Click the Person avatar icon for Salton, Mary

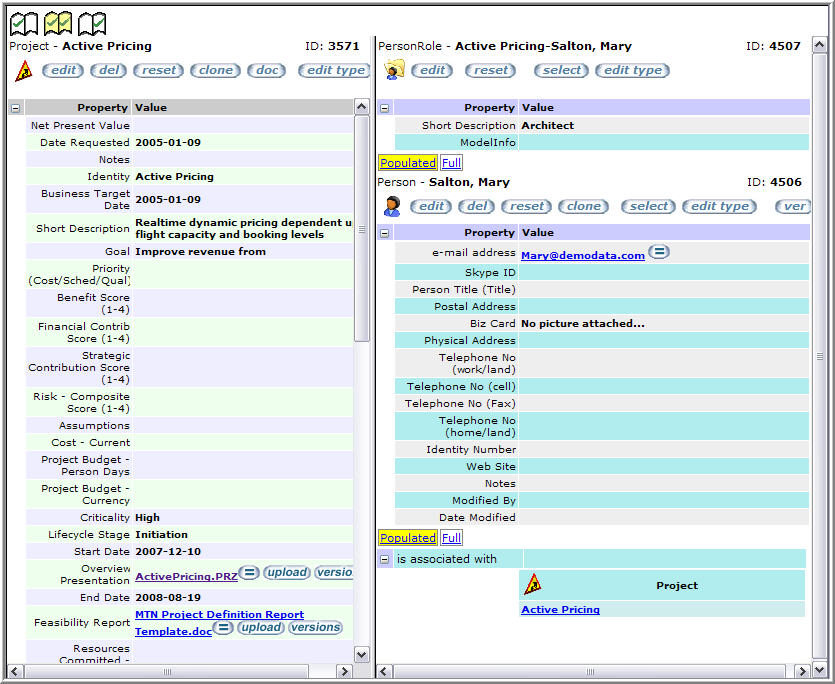point(393,206)
